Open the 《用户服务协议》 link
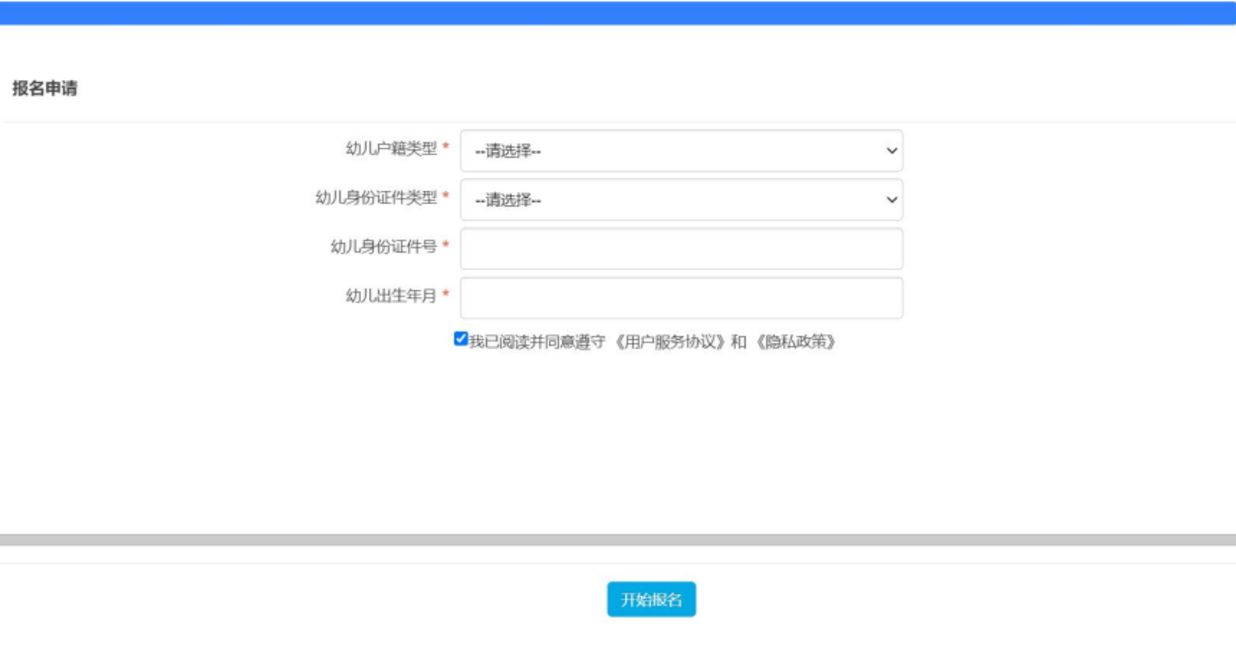 click(666, 342)
